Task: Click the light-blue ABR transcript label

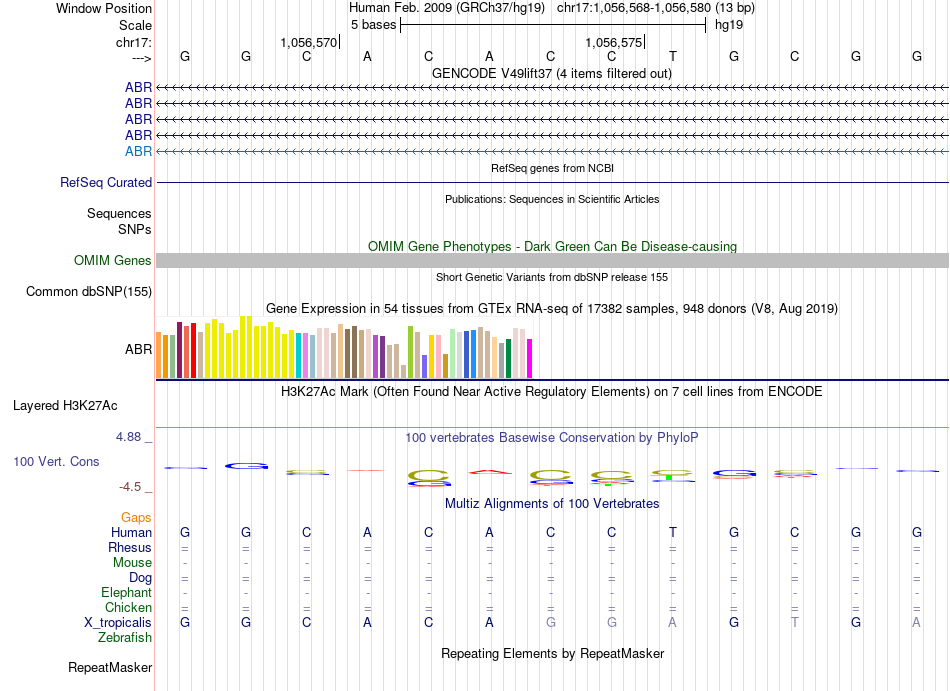Action: pyautogui.click(x=138, y=151)
